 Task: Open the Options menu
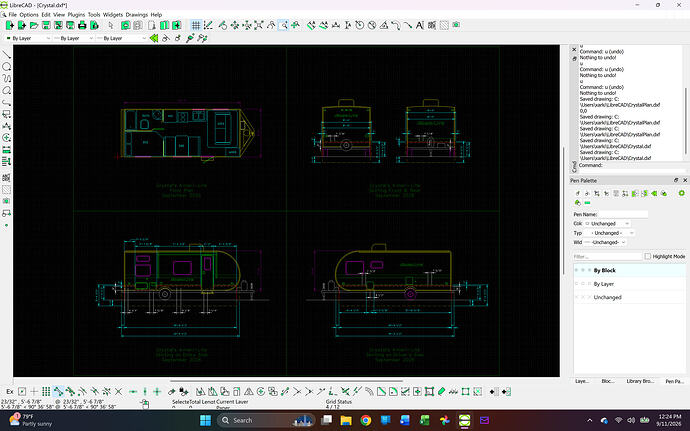[x=29, y=15]
